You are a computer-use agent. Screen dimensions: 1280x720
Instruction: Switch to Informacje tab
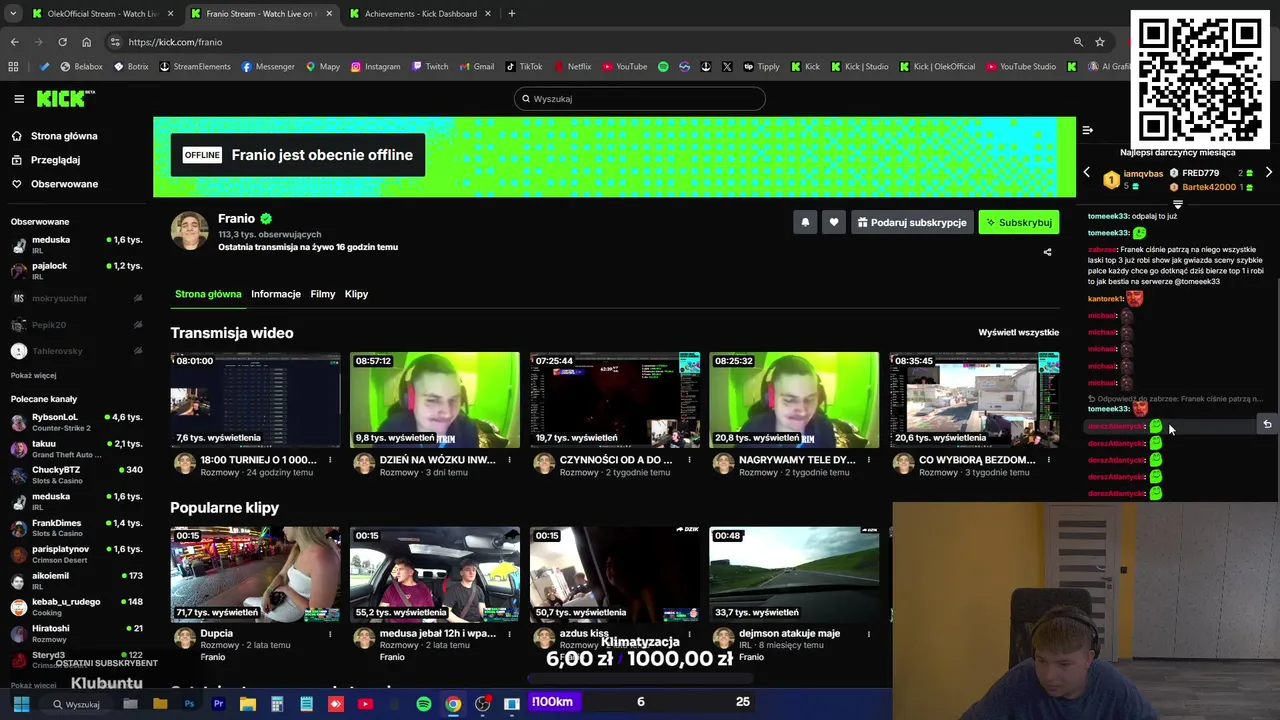(276, 294)
